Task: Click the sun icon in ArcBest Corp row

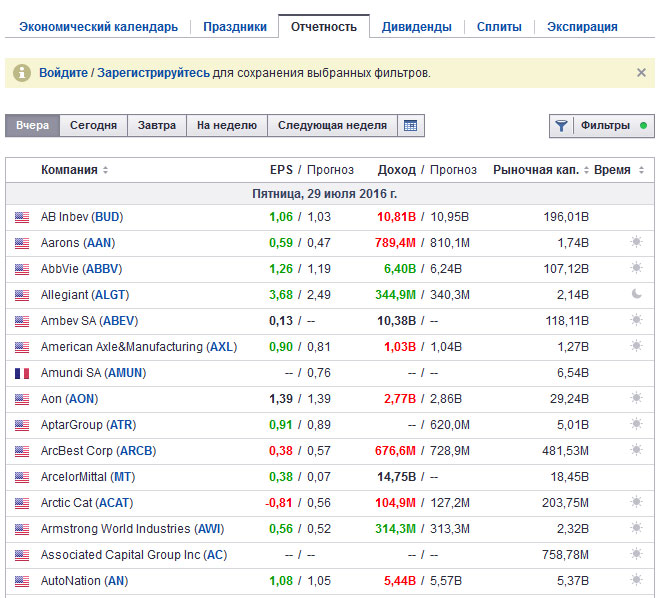Action: pos(636,450)
